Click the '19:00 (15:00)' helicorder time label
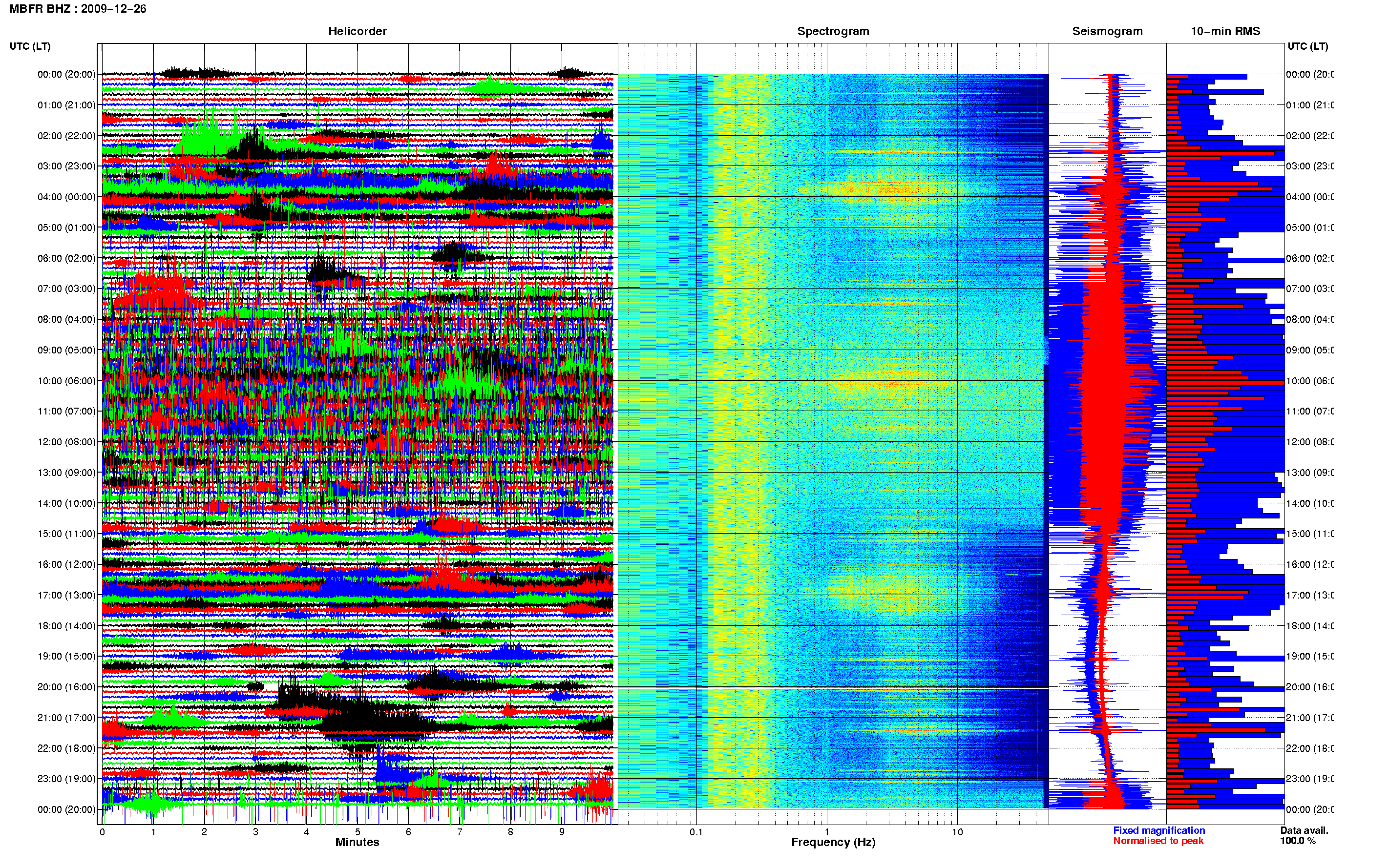 pyautogui.click(x=66, y=656)
